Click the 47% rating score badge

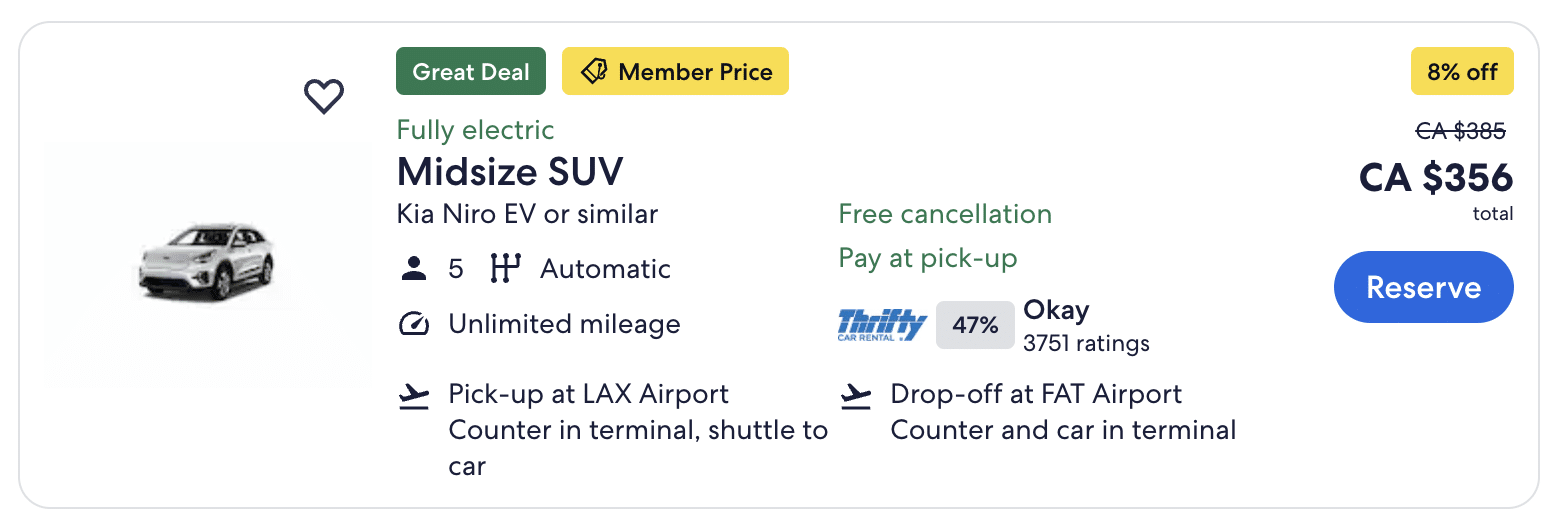(x=974, y=325)
